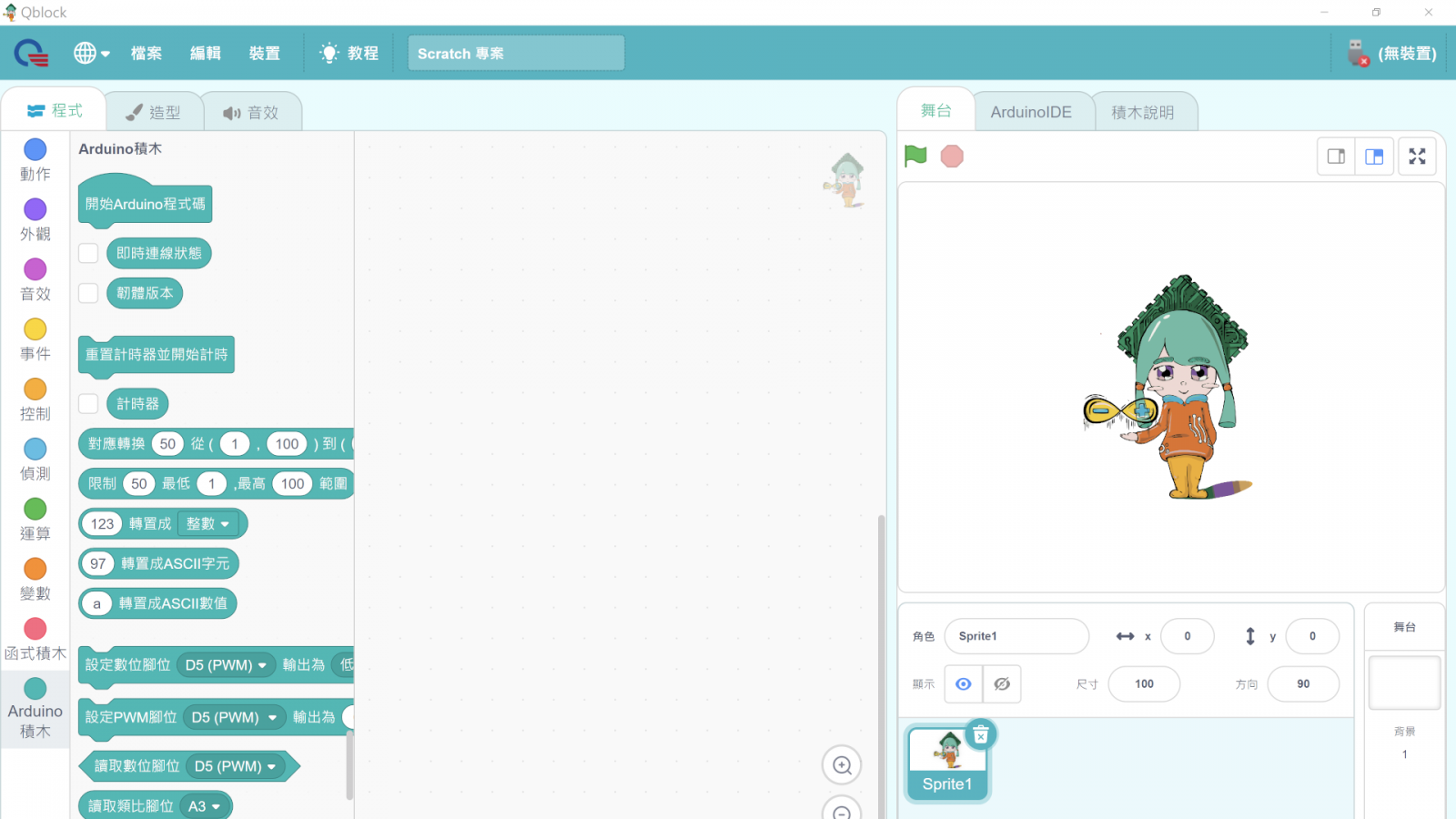Show the sprite with eye icon
This screenshot has width=1456, height=819.
(964, 684)
